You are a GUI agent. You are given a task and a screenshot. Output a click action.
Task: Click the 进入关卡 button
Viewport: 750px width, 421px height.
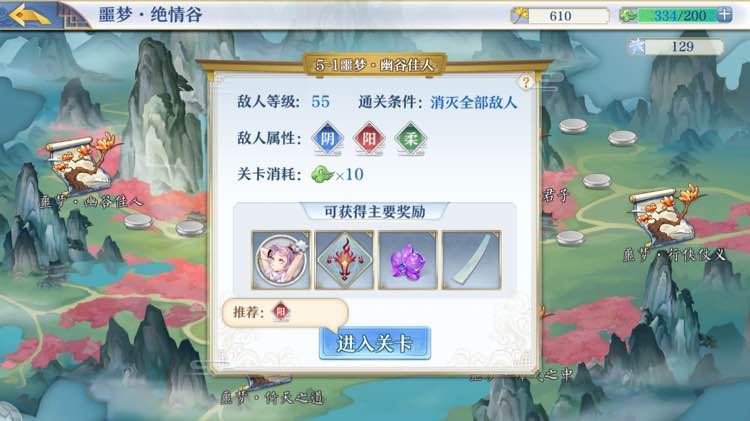[x=375, y=343]
